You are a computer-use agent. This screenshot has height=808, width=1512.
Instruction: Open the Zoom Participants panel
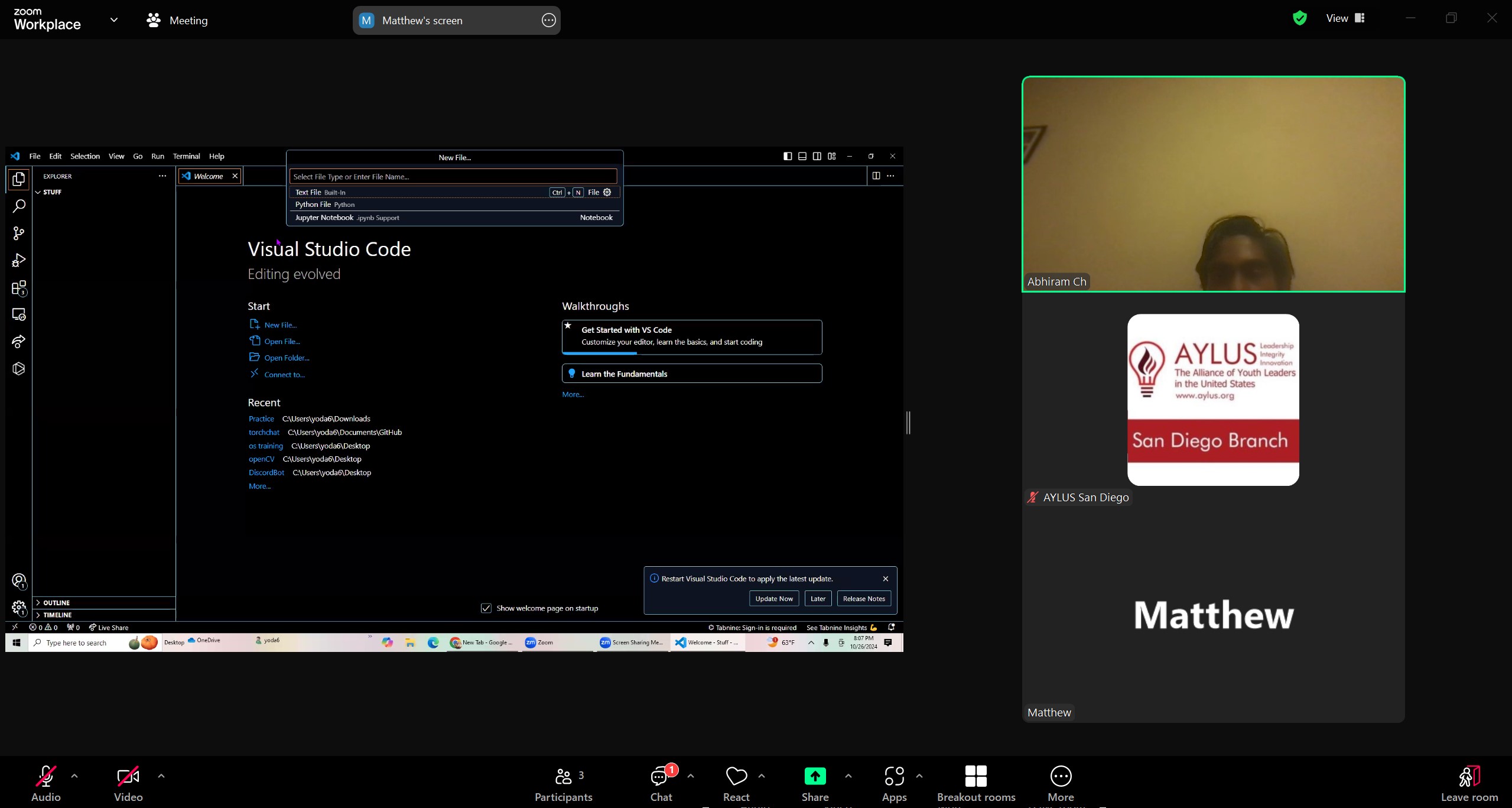(x=563, y=783)
